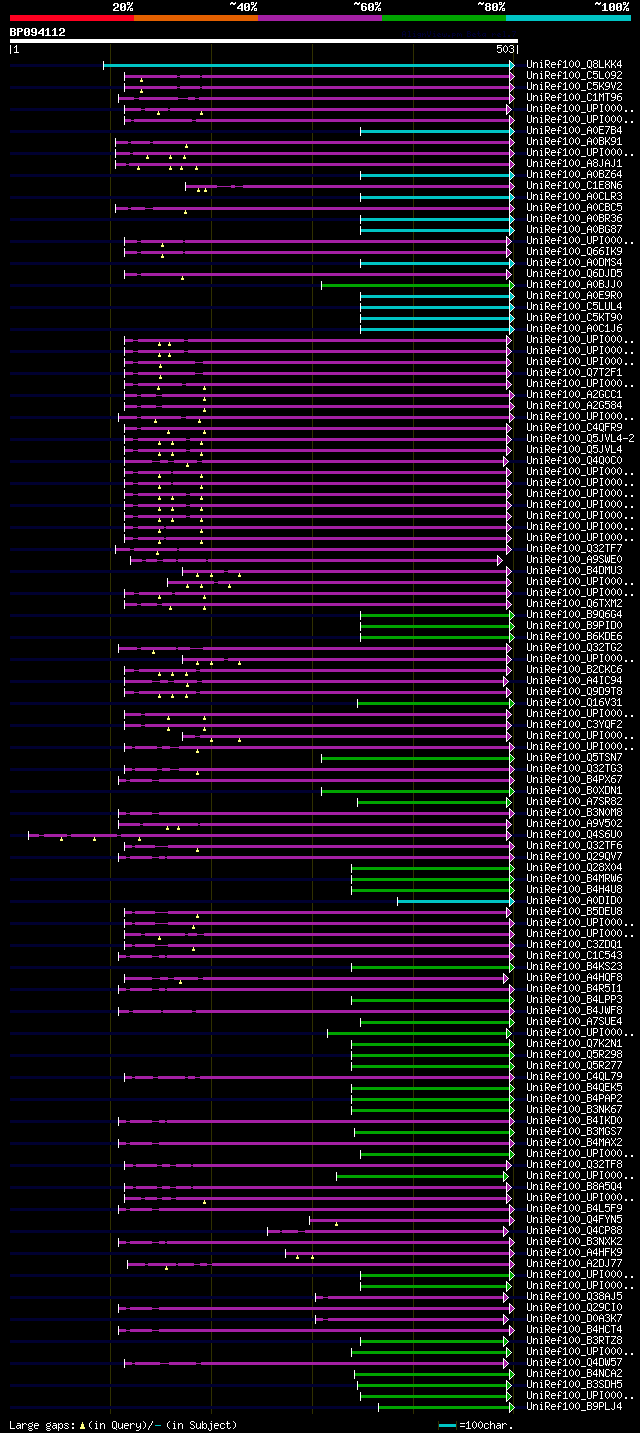
Task: Choose entry UniRef100_C4QFR9
Action: (x=576, y=428)
